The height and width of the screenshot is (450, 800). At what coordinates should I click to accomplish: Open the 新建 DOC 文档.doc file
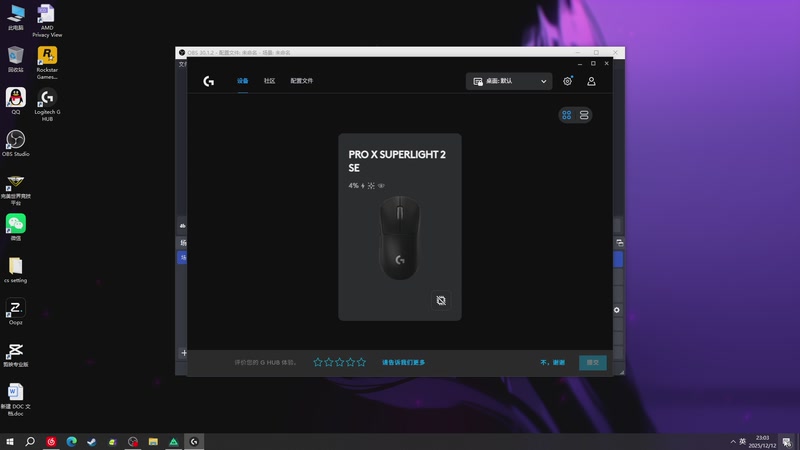(x=16, y=399)
